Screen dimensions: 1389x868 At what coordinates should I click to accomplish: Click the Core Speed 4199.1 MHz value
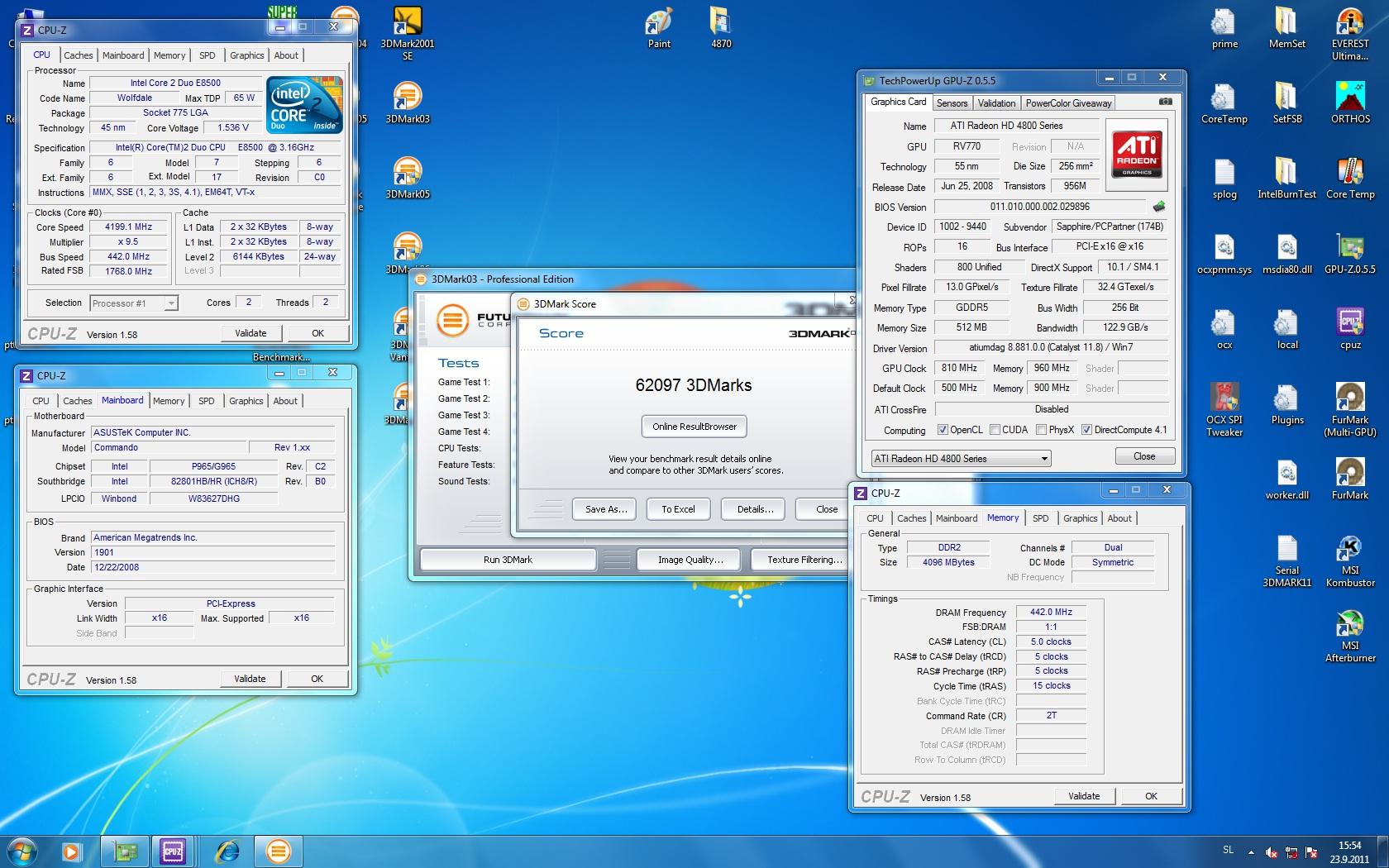tap(128, 227)
